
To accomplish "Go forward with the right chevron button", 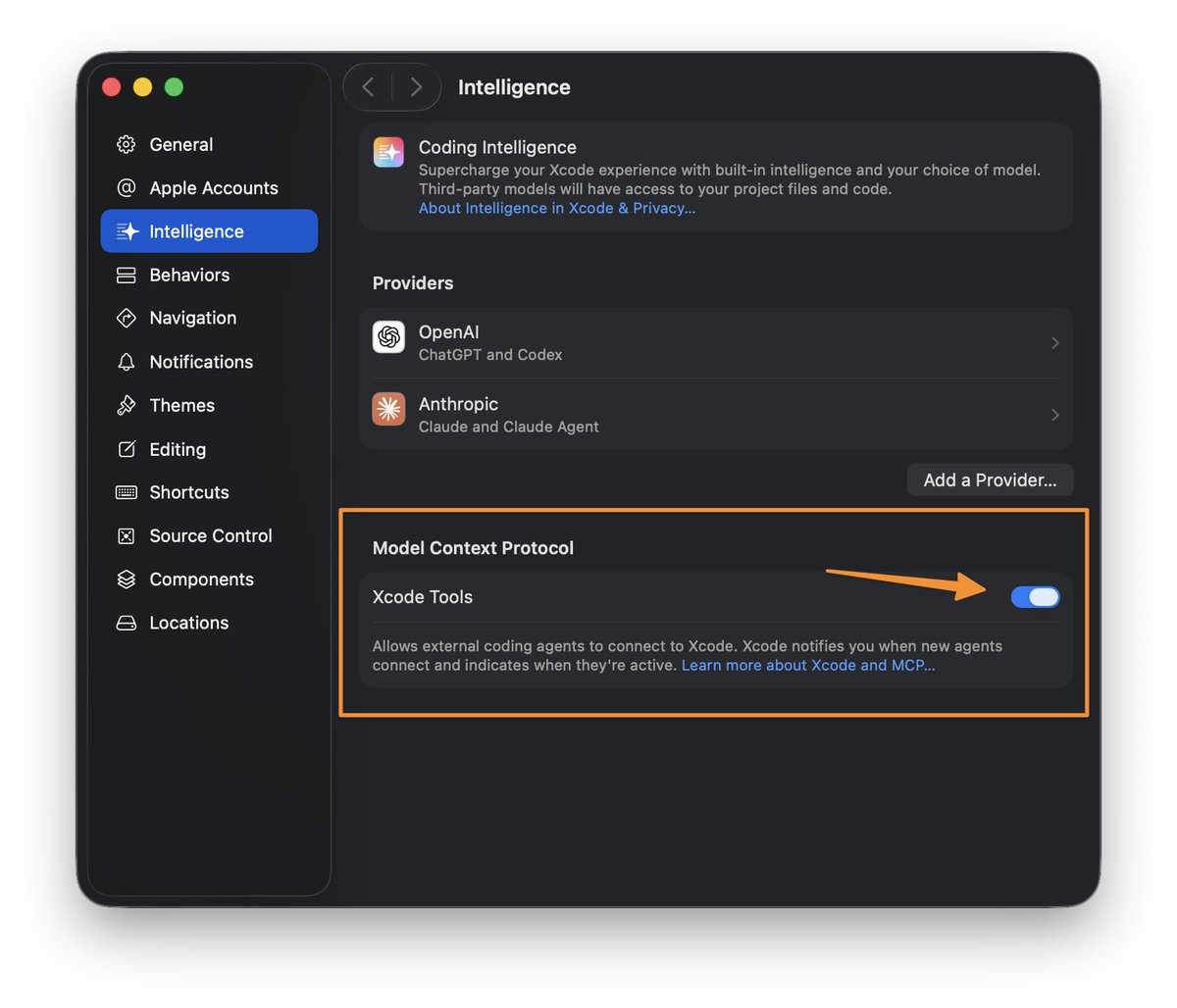I will click(416, 87).
